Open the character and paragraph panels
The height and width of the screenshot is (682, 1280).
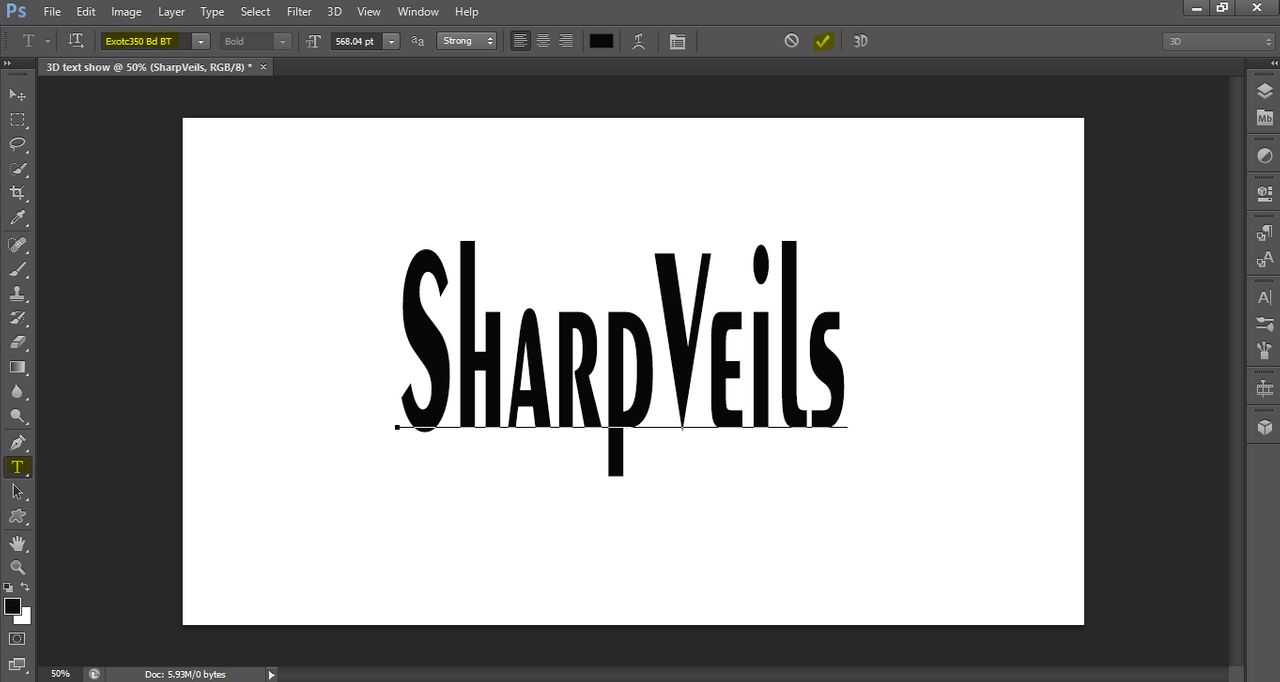677,41
